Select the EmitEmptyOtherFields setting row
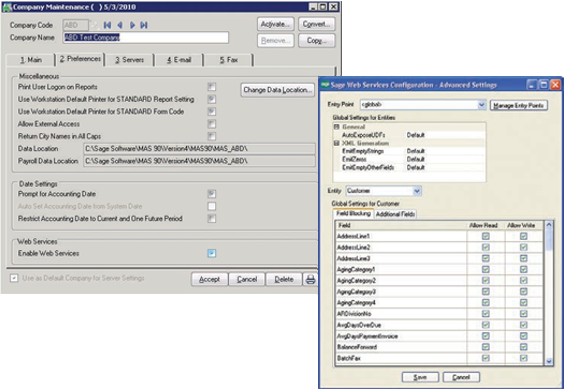The width and height of the screenshot is (565, 390). tap(409, 167)
